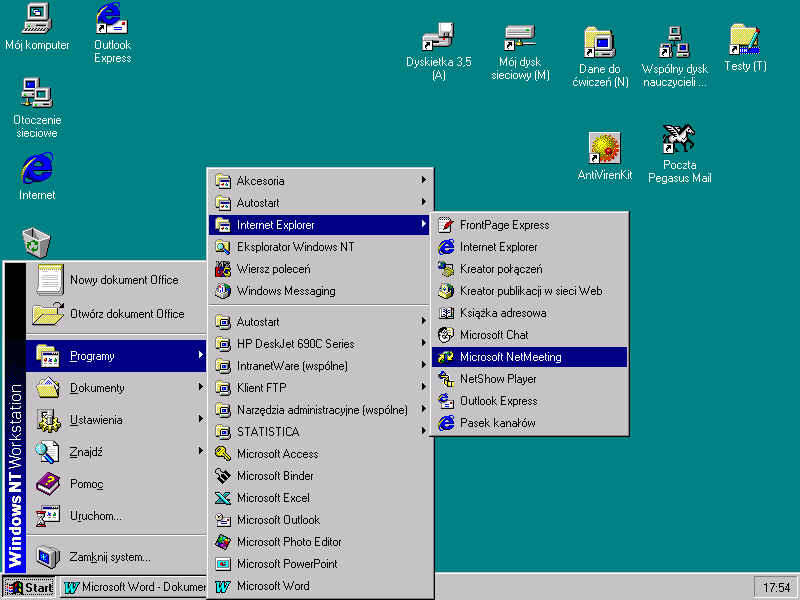Image resolution: width=800 pixels, height=600 pixels.
Task: Click the Microsoft Access key icon
Action: coord(223,454)
